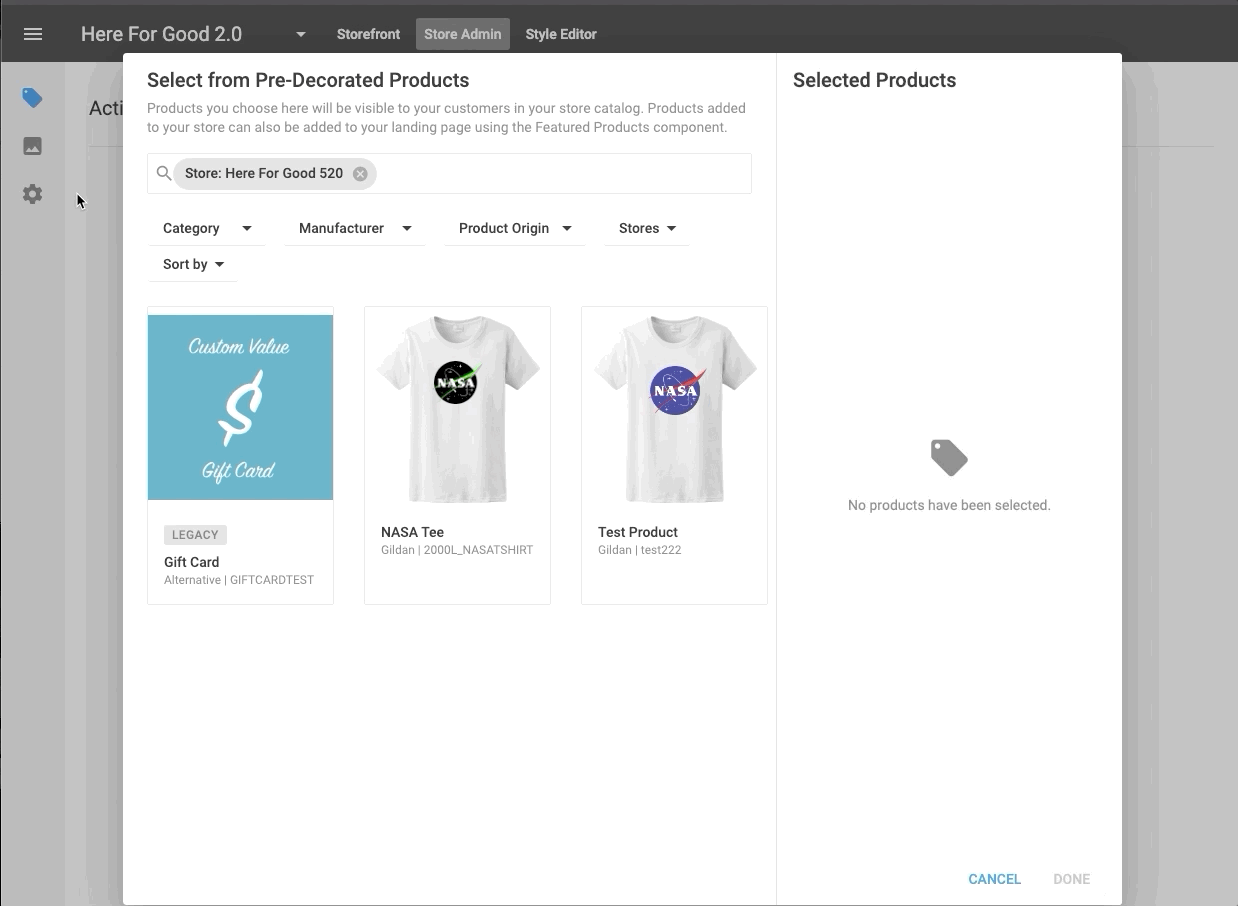The width and height of the screenshot is (1238, 906).
Task: Select the Gift Card product thumbnail
Action: point(240,407)
